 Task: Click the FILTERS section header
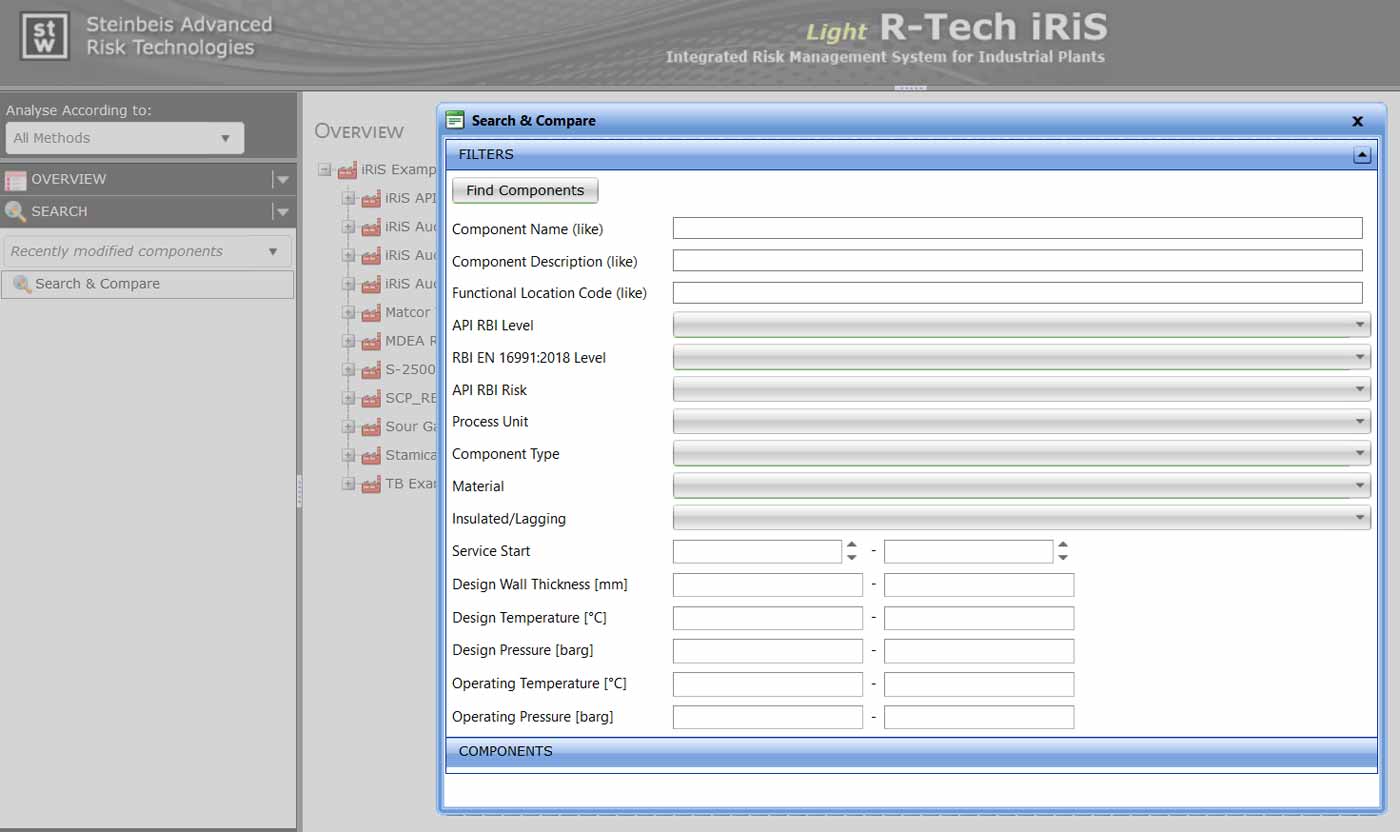point(911,154)
